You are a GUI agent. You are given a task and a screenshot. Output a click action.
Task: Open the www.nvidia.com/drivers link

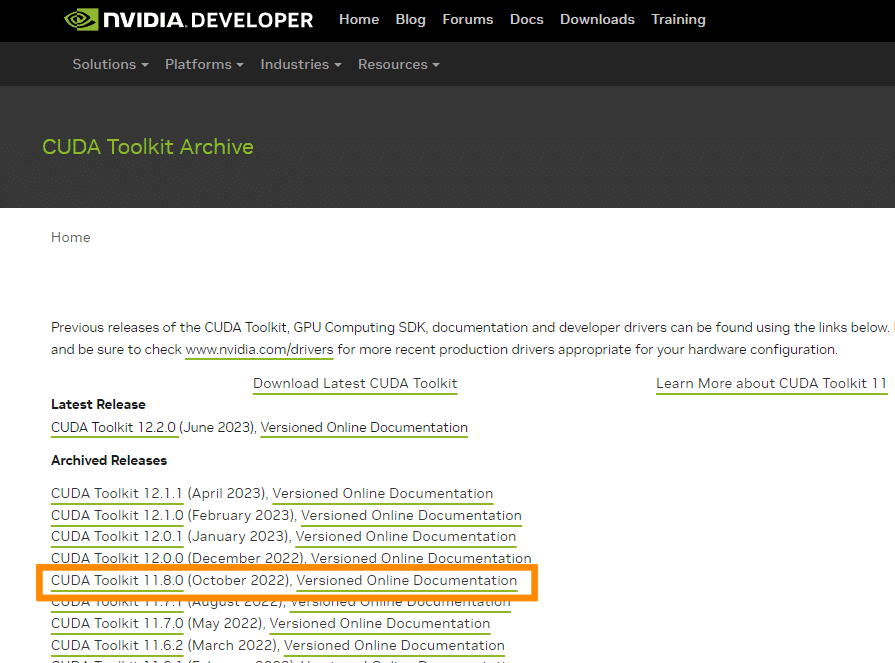tap(259, 350)
